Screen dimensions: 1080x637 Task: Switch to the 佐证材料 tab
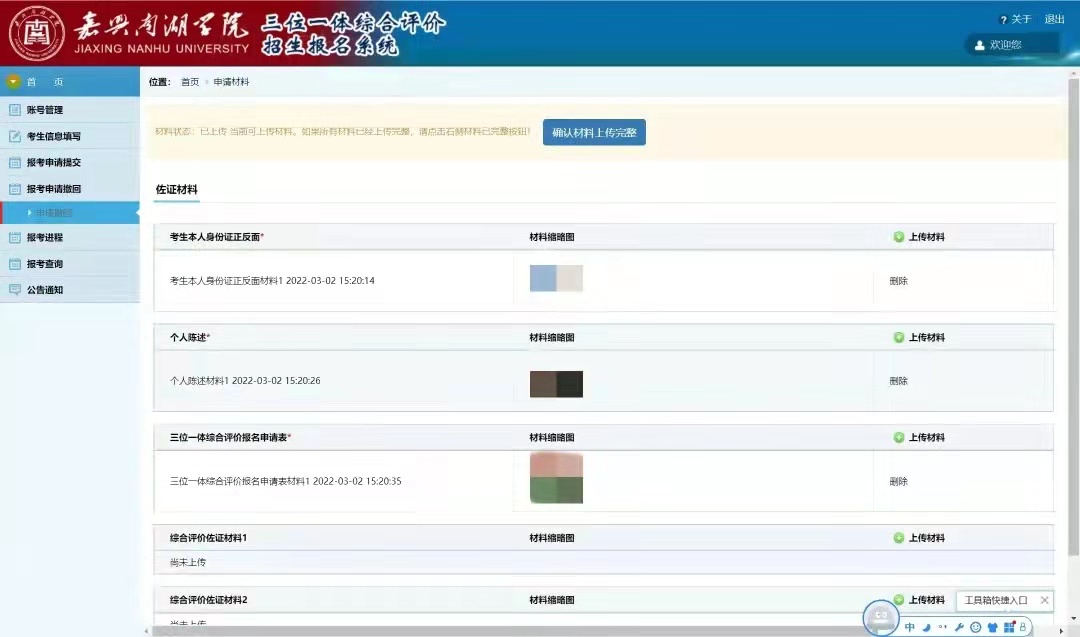[176, 189]
